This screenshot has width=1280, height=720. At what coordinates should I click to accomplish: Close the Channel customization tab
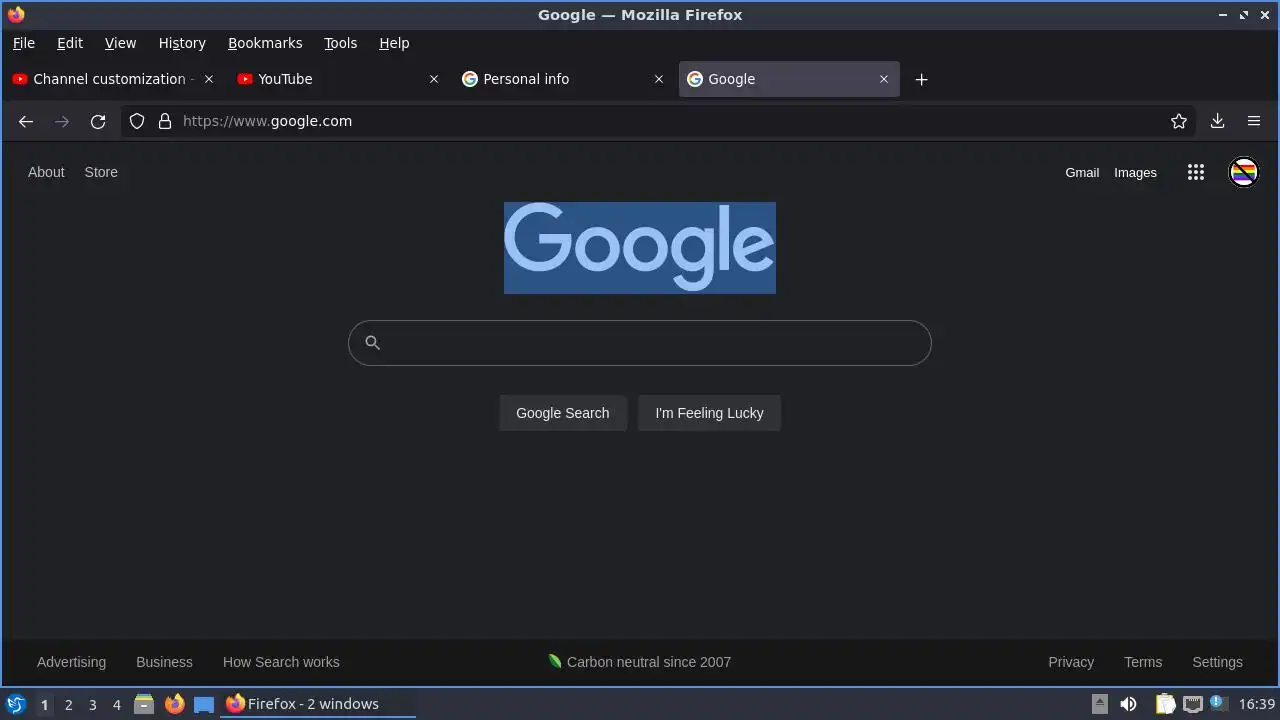tap(208, 79)
